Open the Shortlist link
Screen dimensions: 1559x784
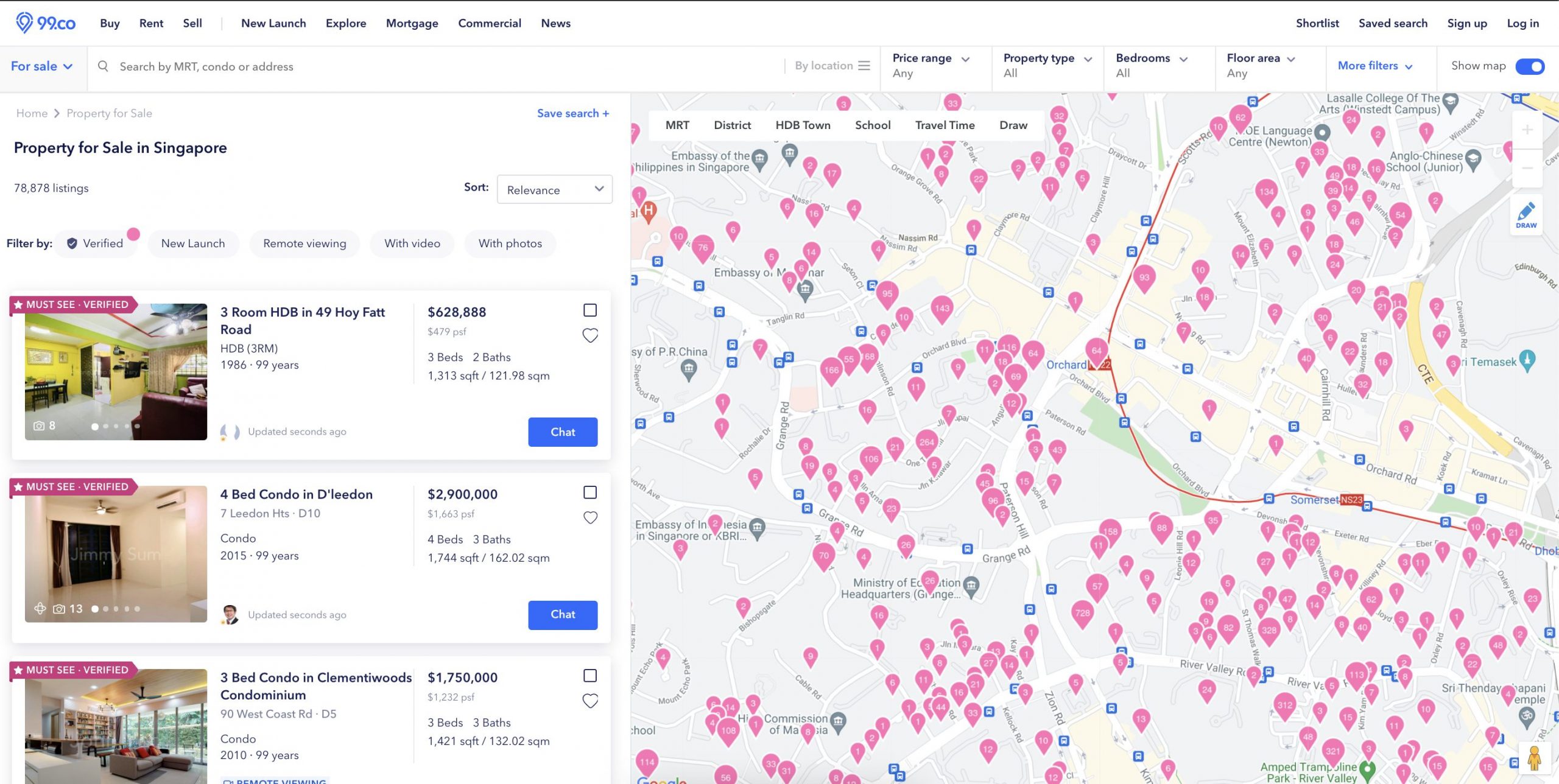[x=1317, y=23]
